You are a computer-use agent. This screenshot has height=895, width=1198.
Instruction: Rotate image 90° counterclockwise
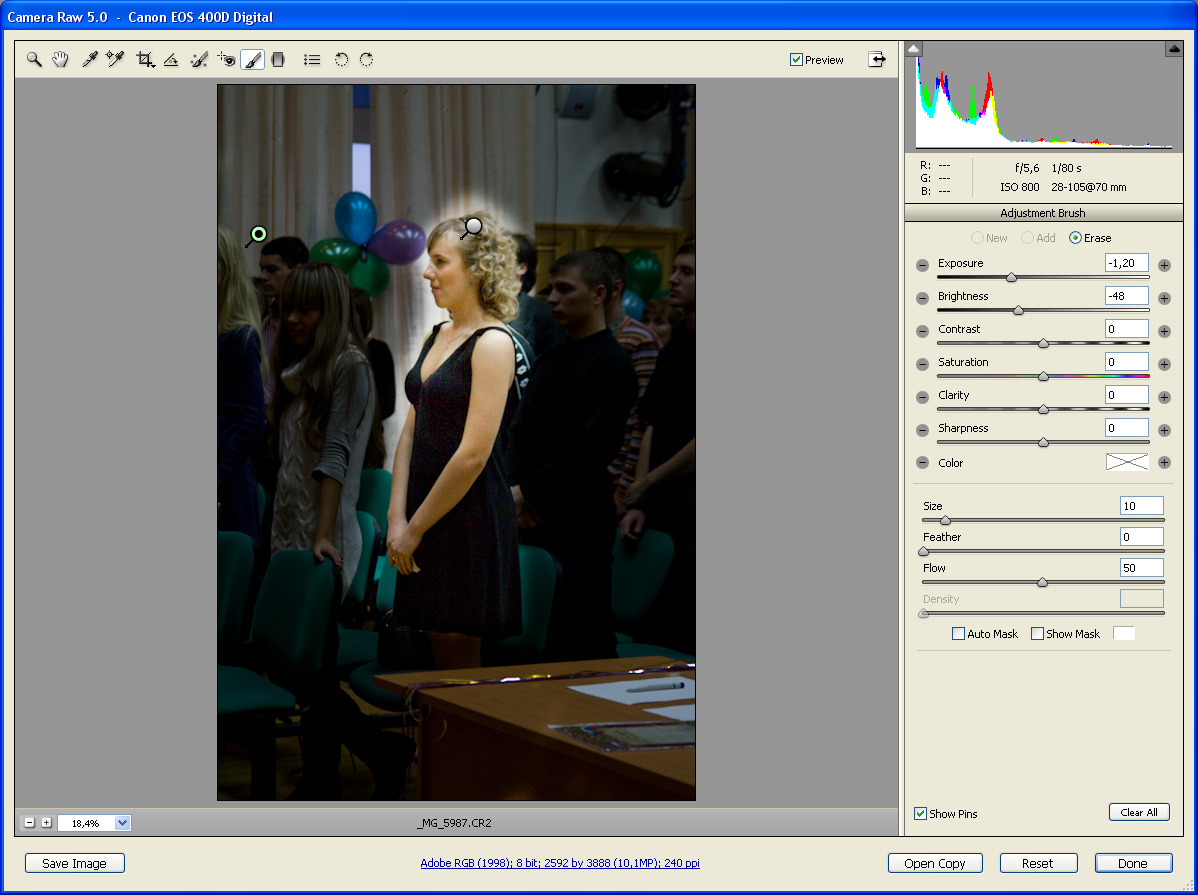click(x=341, y=60)
